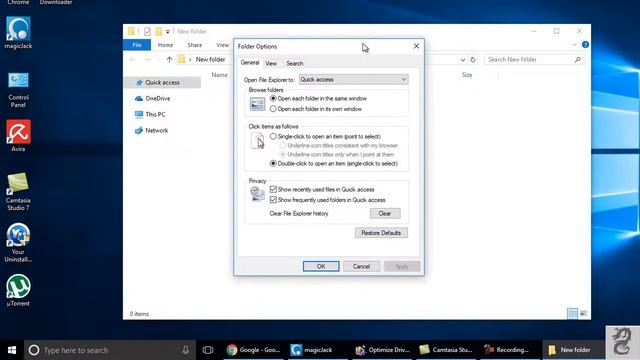
Task: Select Underline icon titles consistent with browser
Action: click(282, 145)
